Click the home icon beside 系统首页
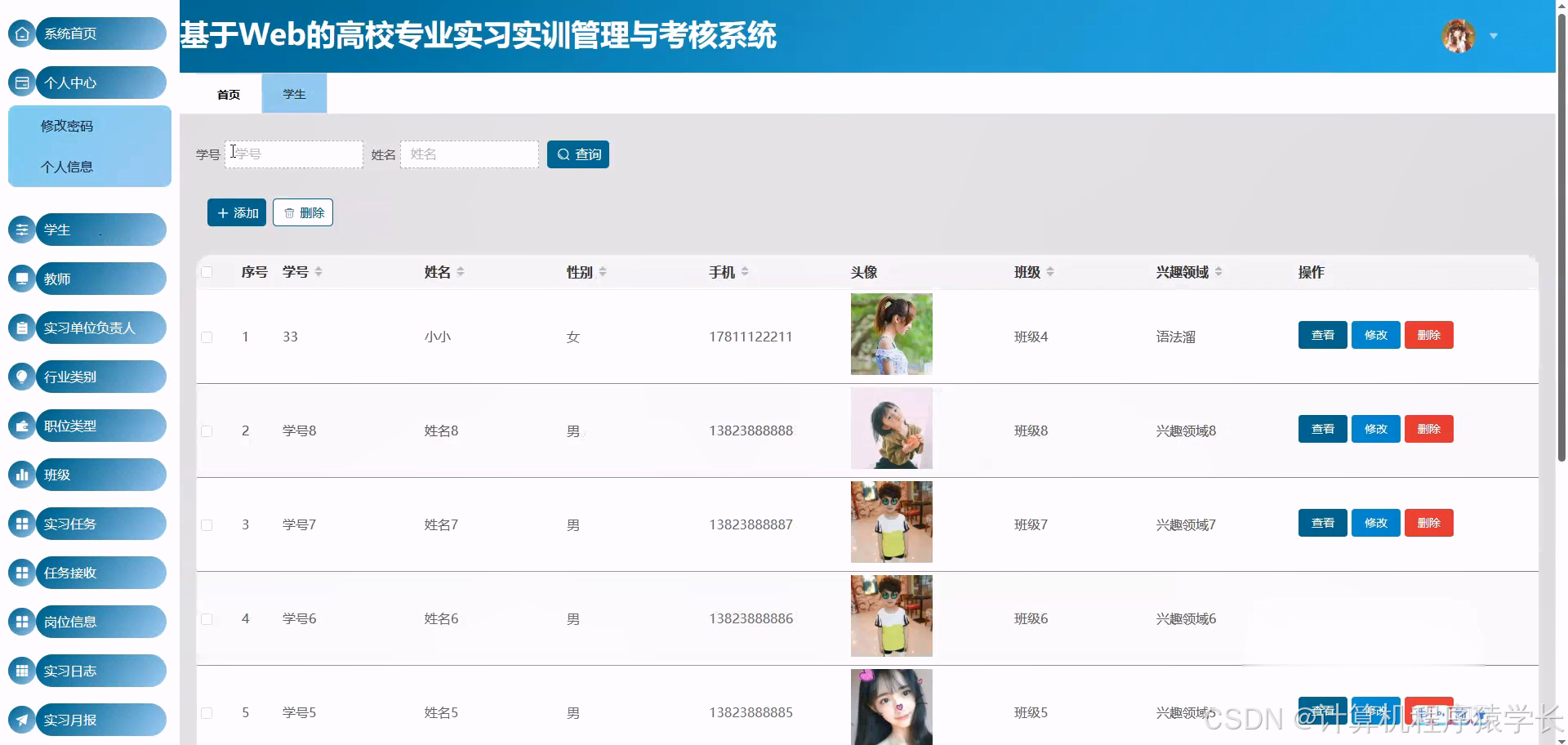1568x745 pixels. (22, 33)
